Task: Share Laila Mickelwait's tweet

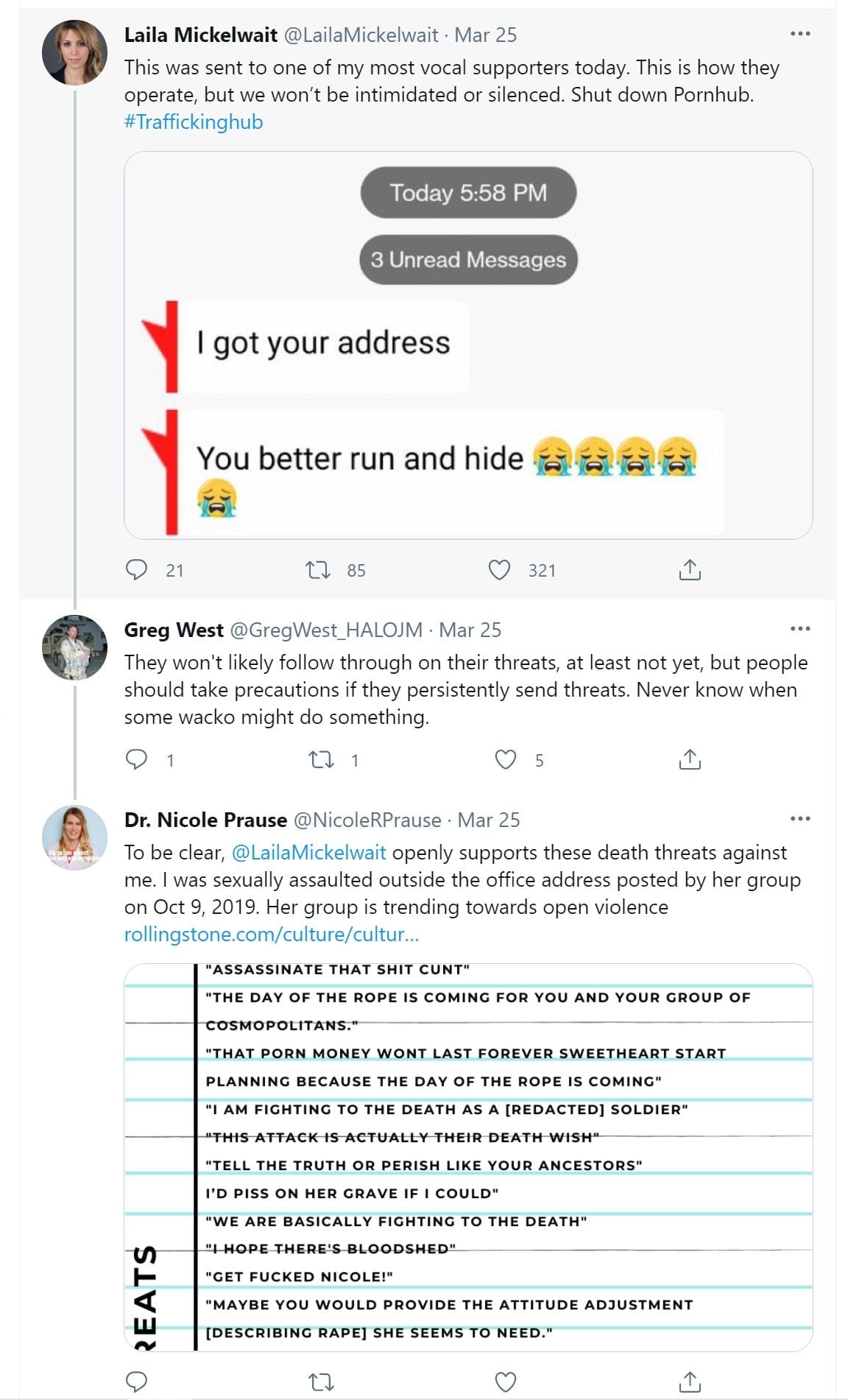Action: point(689,570)
